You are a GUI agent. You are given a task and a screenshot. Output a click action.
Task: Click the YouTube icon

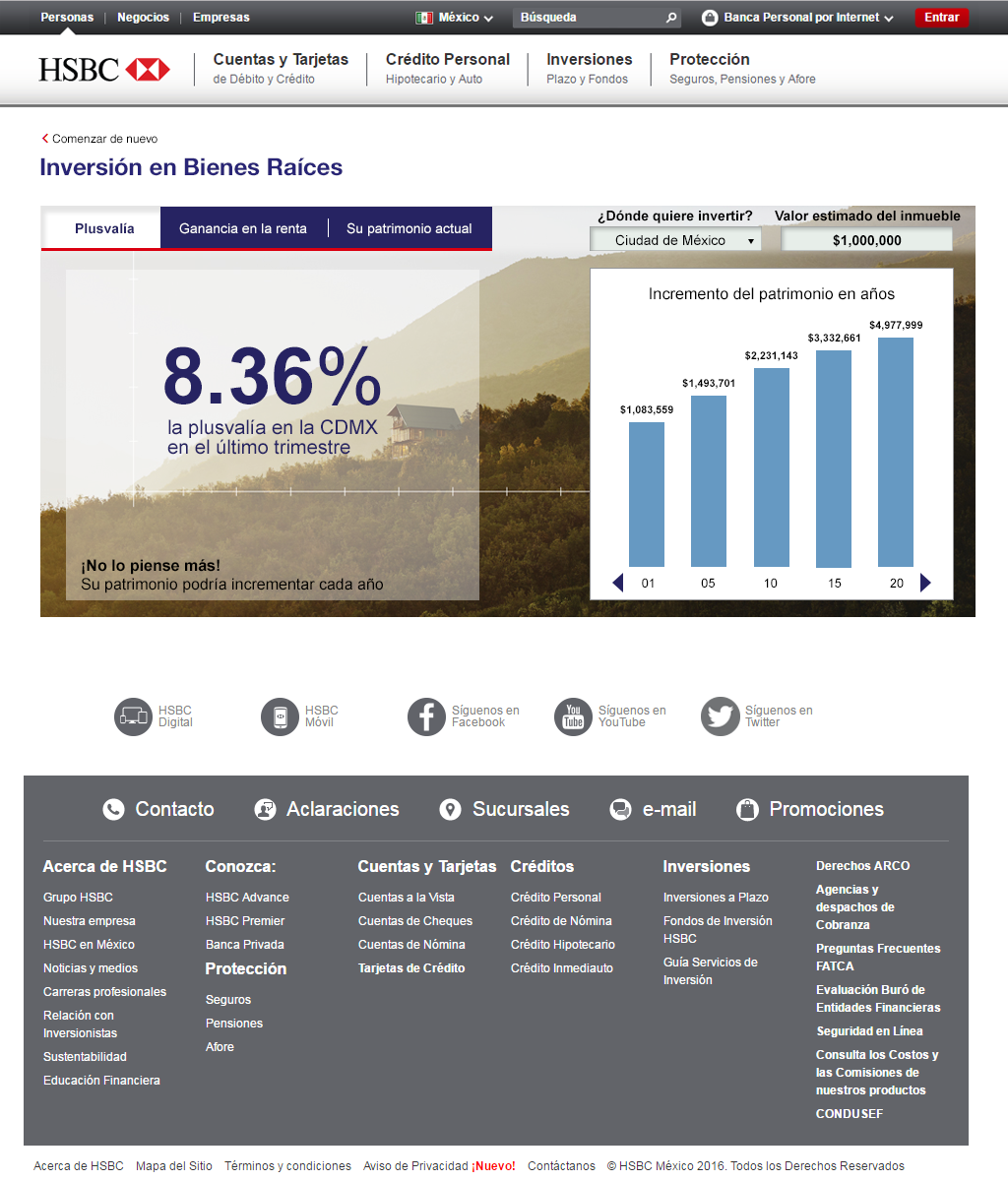[x=573, y=716]
